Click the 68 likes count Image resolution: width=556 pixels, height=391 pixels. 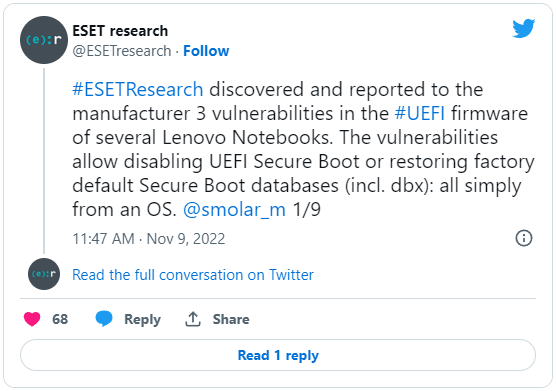coord(60,319)
